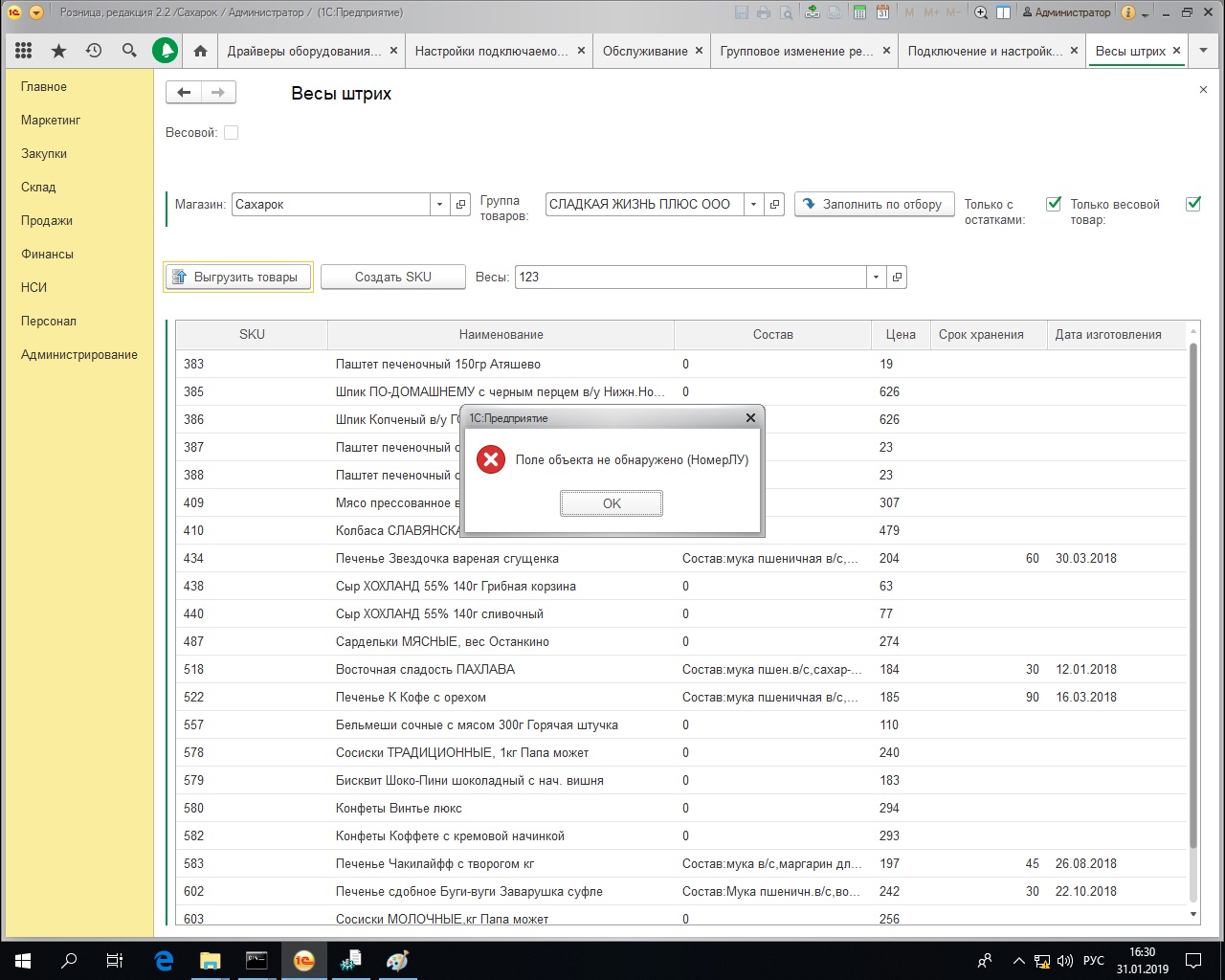Expand the open tabs list arrow
This screenshot has width=1225, height=980.
point(1202,51)
